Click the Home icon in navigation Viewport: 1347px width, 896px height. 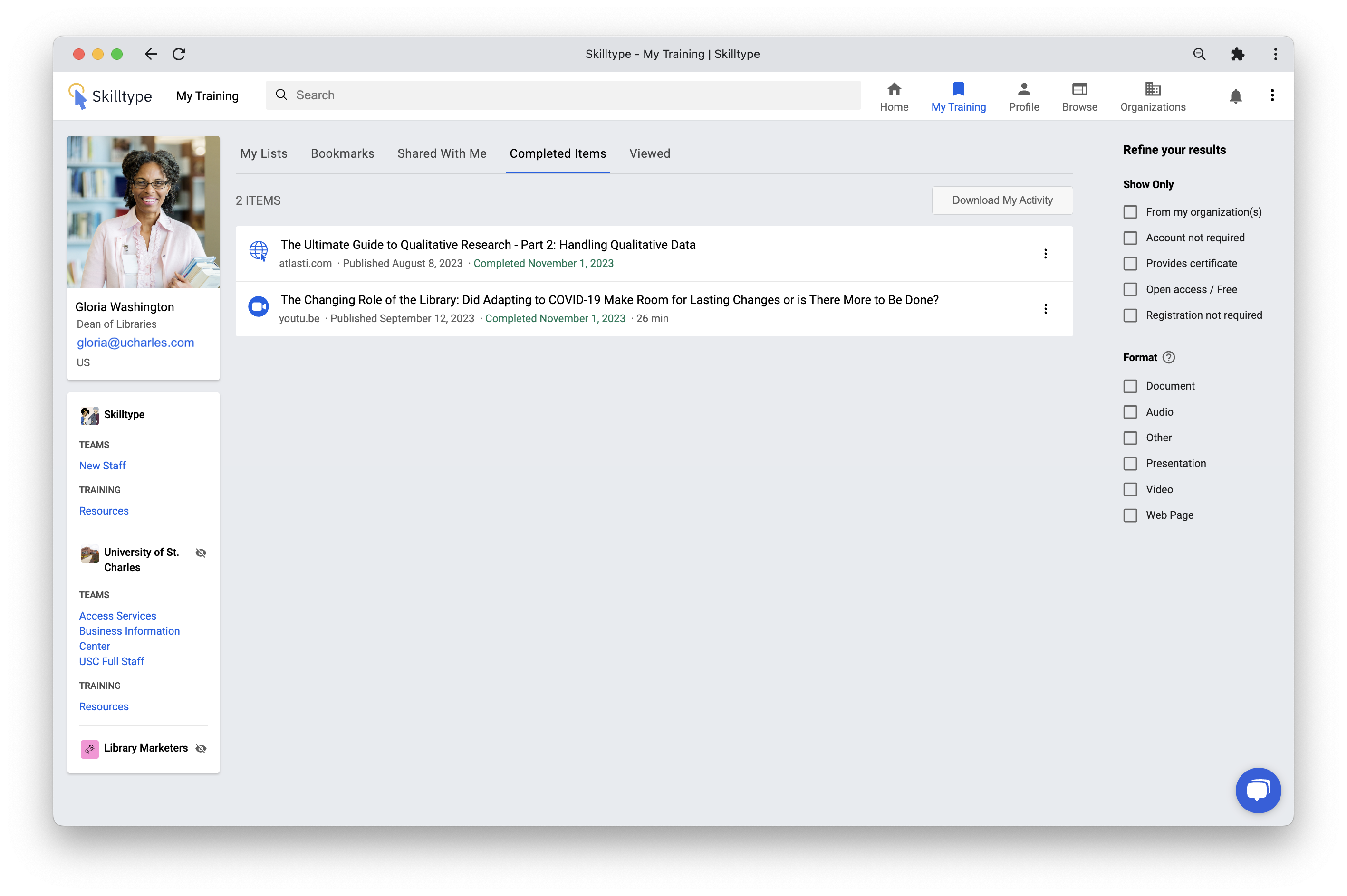coord(894,89)
